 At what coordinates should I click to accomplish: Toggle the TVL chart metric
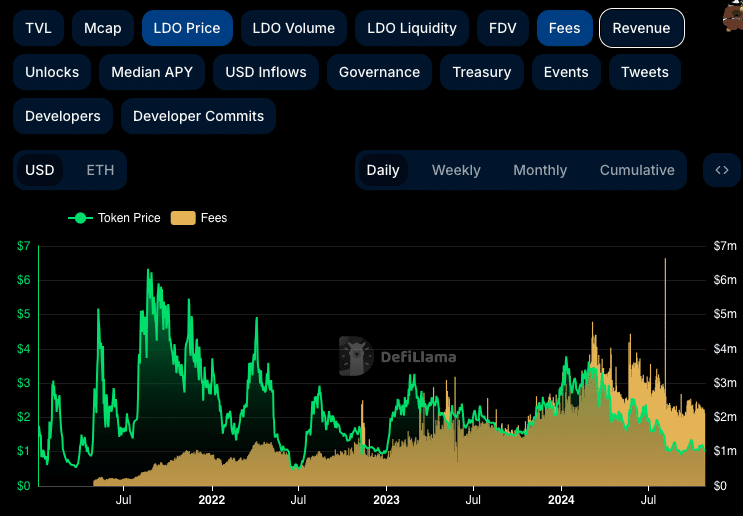pos(38,28)
